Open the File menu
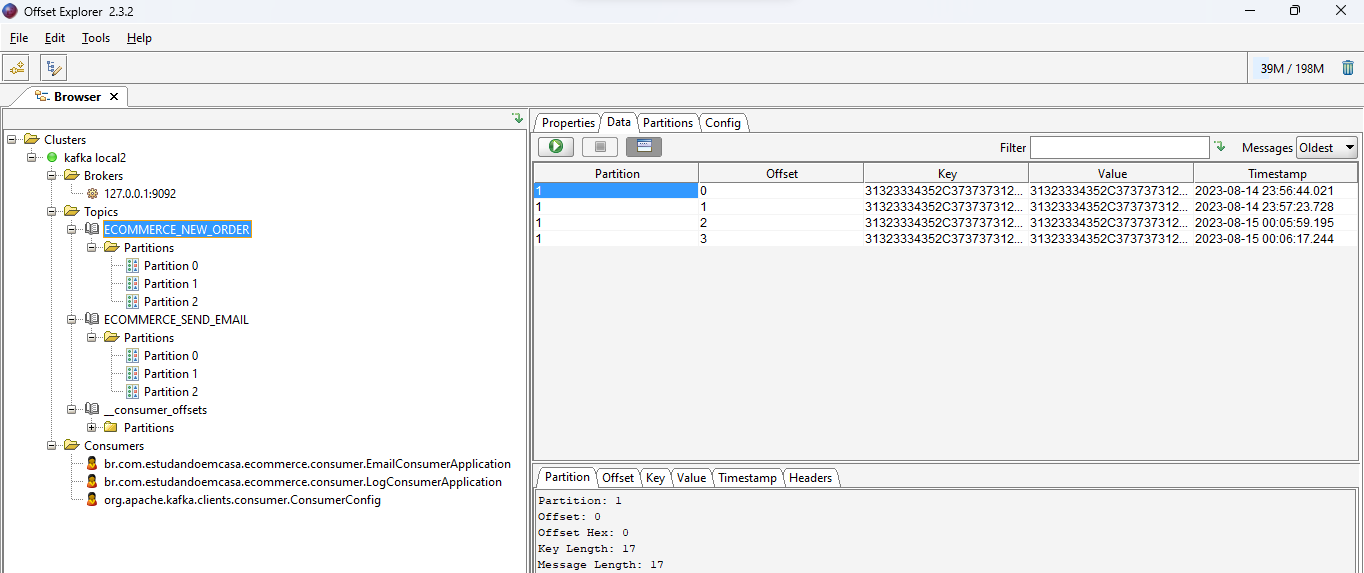The height and width of the screenshot is (573, 1364). pyautogui.click(x=19, y=38)
